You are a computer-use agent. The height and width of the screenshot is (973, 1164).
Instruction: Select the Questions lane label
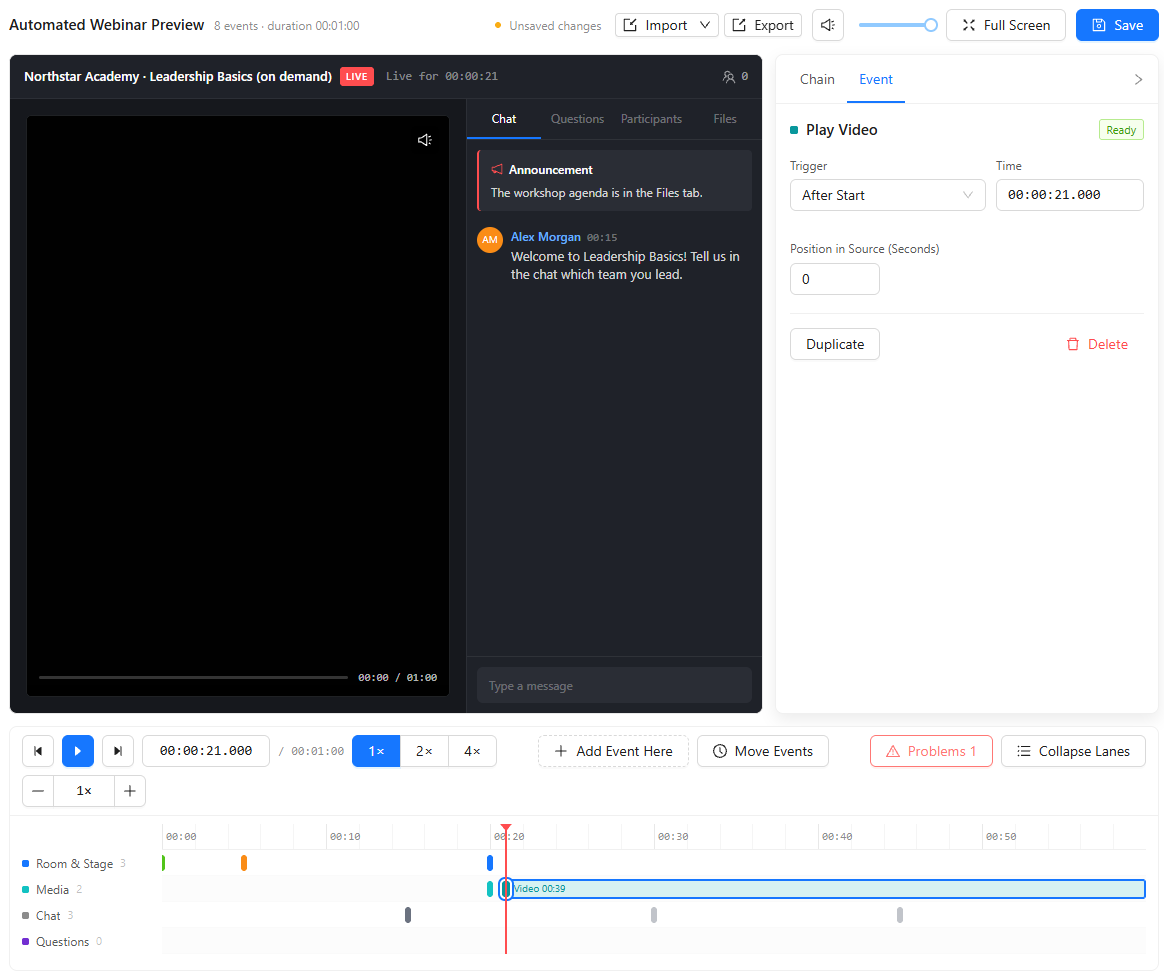click(62, 942)
